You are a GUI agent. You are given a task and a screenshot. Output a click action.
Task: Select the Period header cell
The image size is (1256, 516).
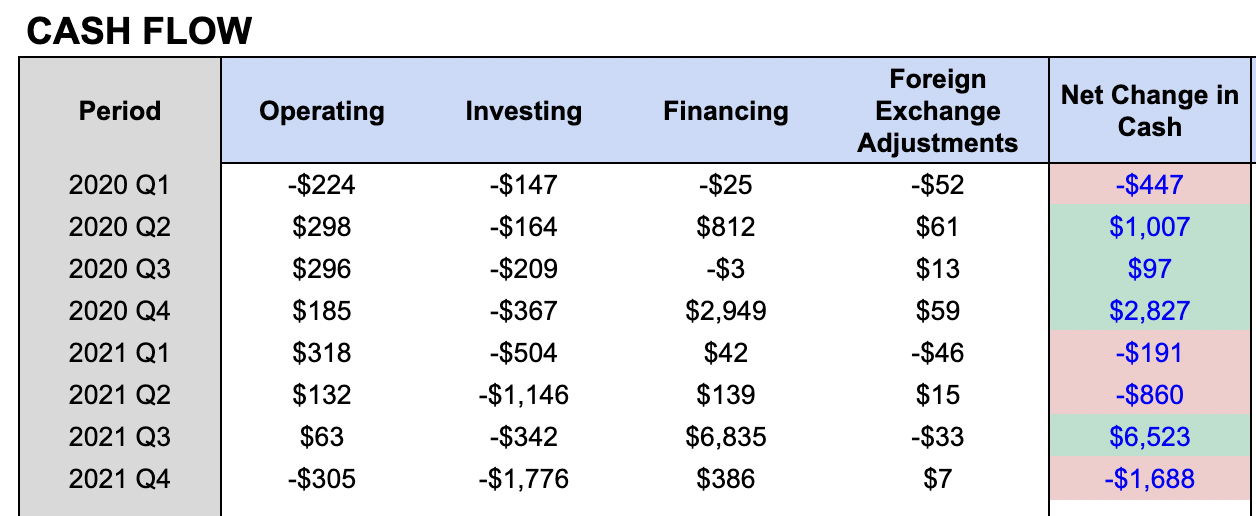tap(120, 111)
